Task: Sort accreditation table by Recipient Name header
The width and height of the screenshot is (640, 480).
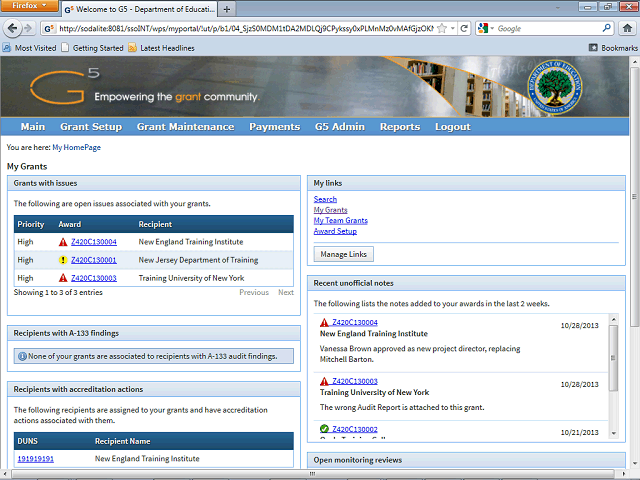Action: (122, 441)
